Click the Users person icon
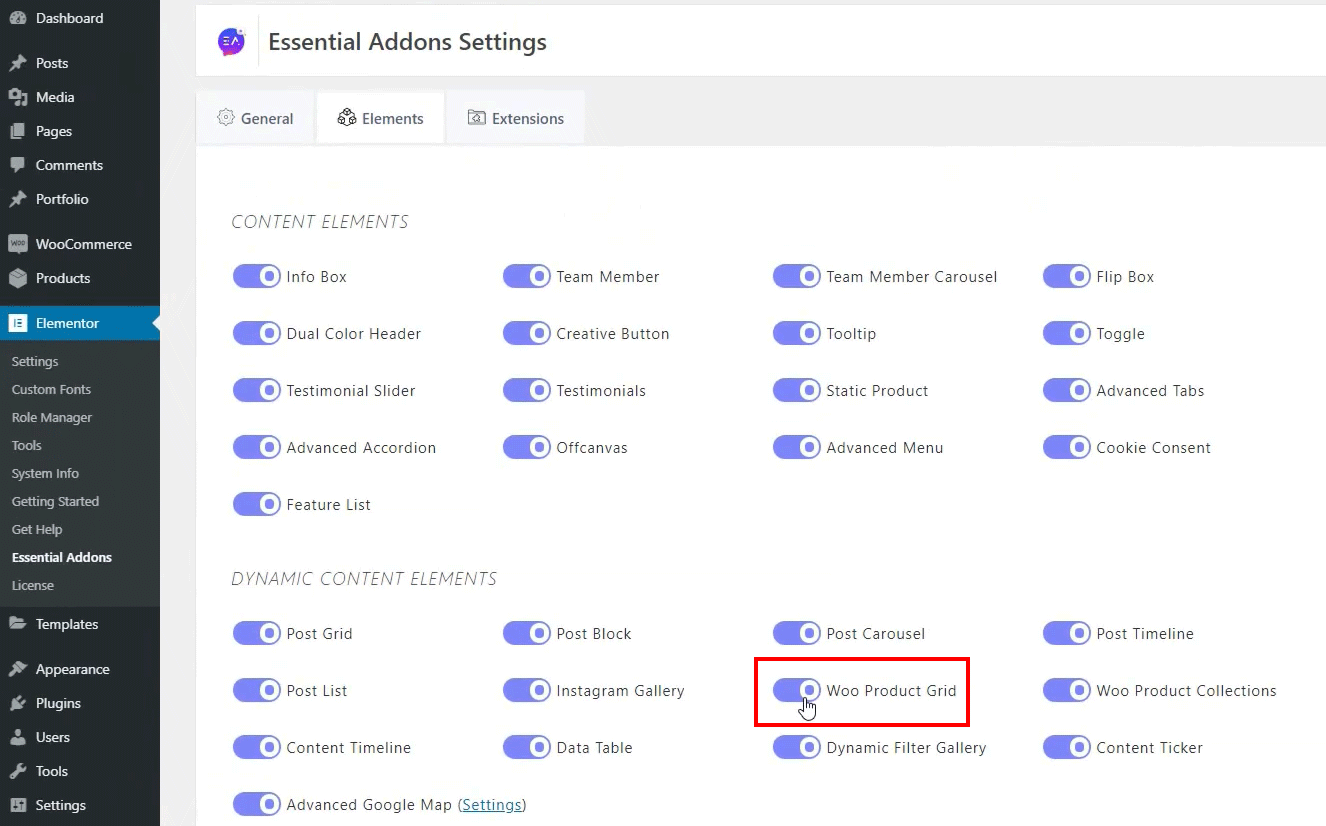The width and height of the screenshot is (1326, 826). 18,737
